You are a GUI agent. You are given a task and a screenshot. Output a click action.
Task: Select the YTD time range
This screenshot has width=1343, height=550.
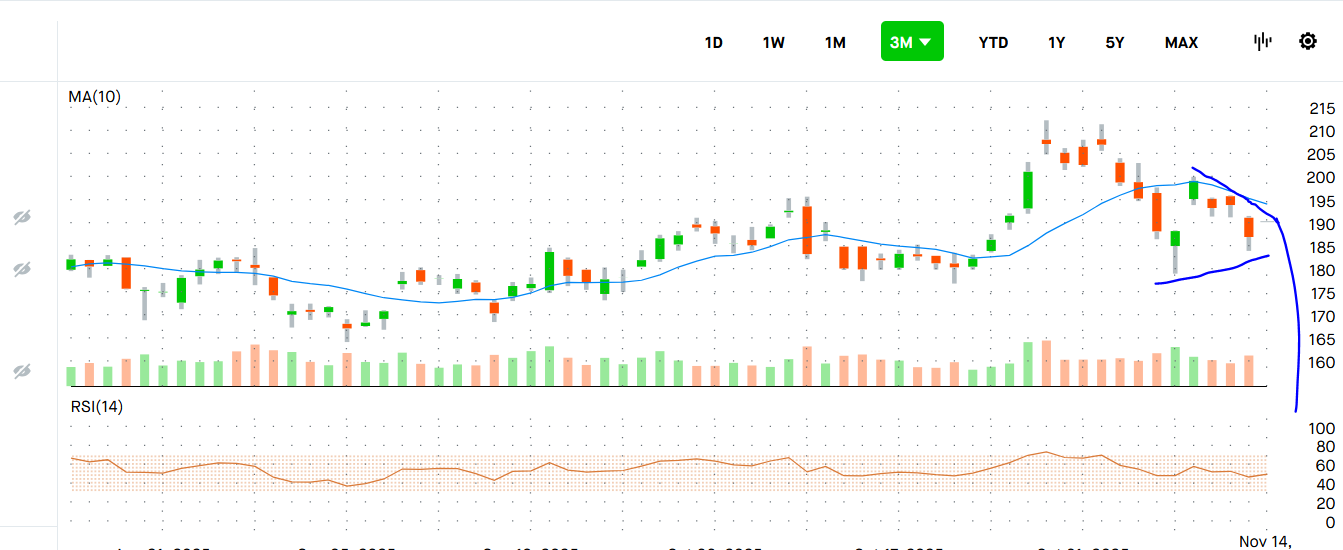pos(993,42)
